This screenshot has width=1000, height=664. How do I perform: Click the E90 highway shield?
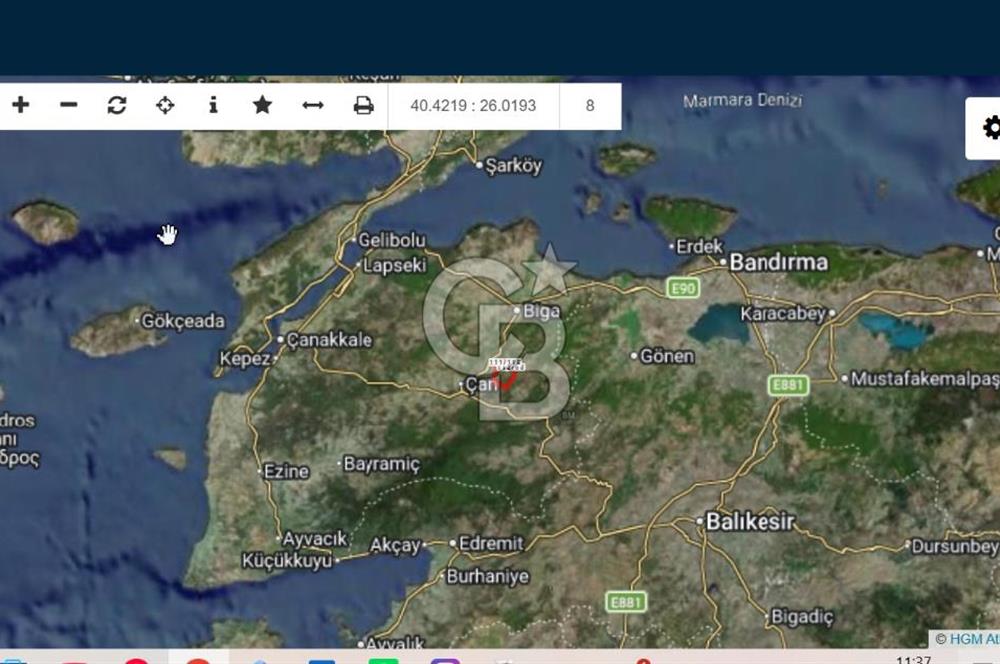point(683,288)
